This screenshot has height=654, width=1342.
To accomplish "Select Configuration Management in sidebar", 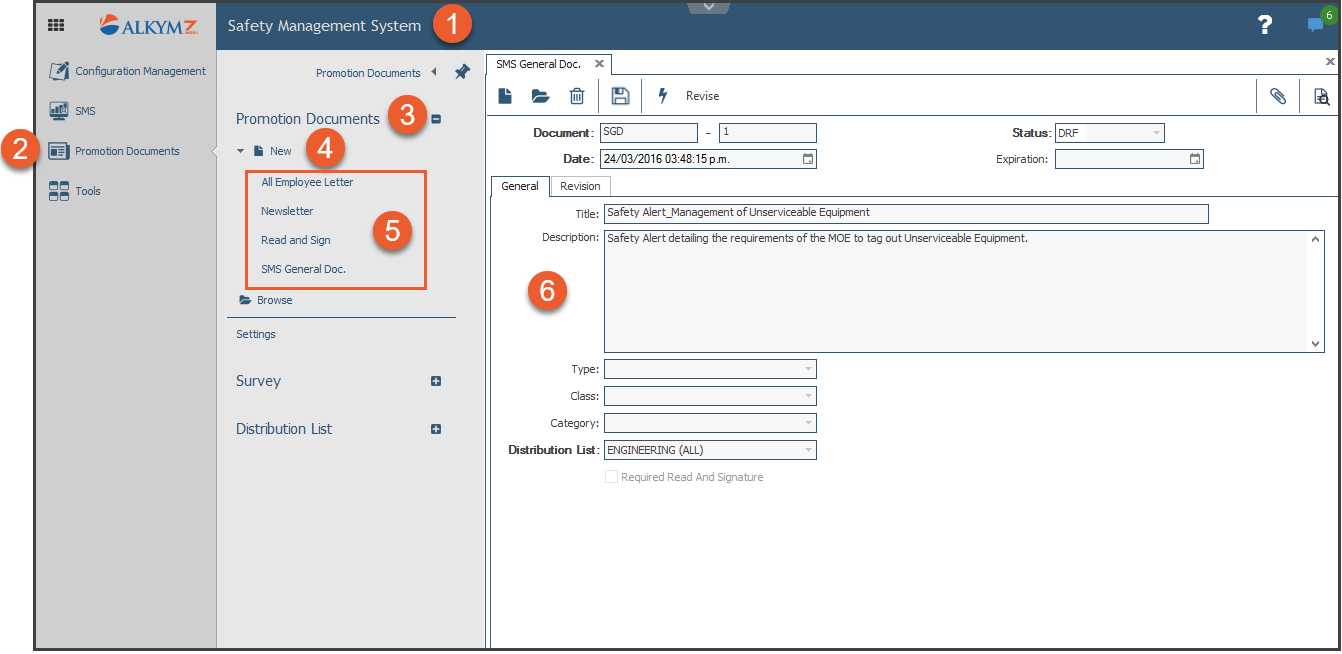I will click(141, 71).
